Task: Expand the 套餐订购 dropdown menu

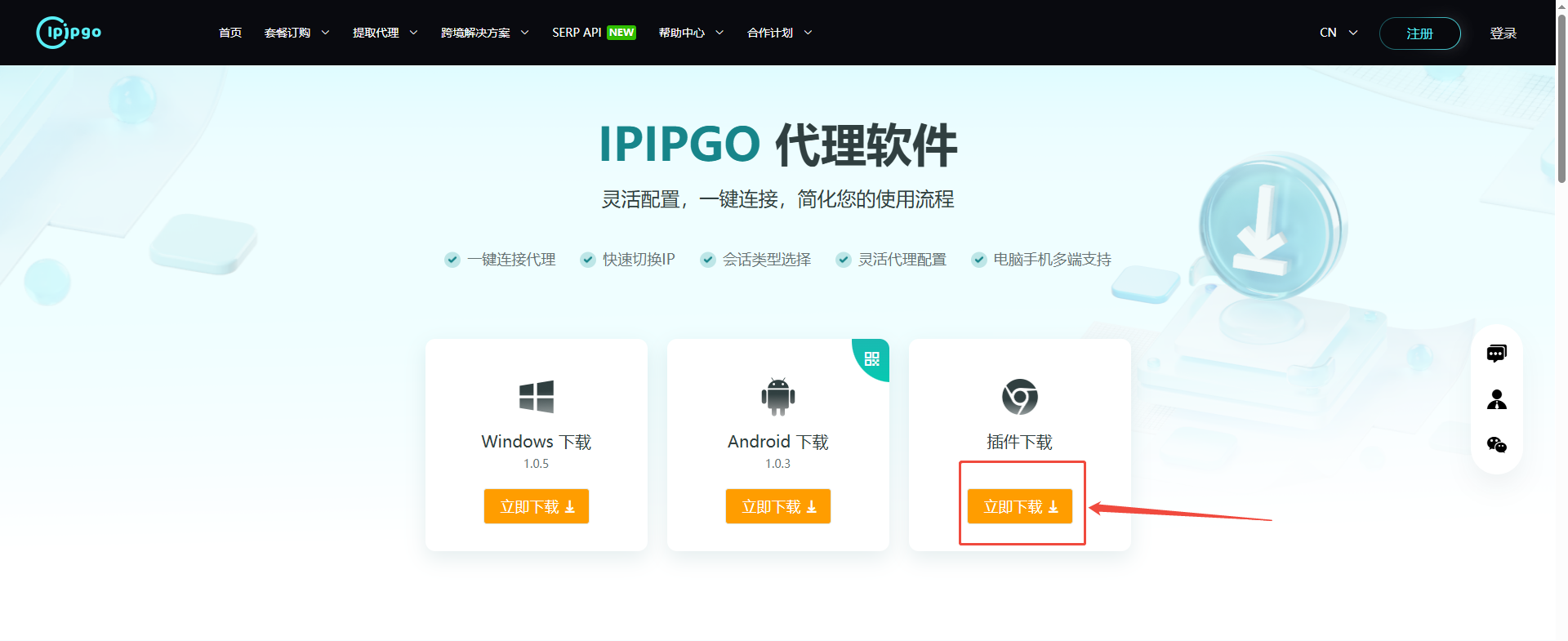Action: point(296,33)
